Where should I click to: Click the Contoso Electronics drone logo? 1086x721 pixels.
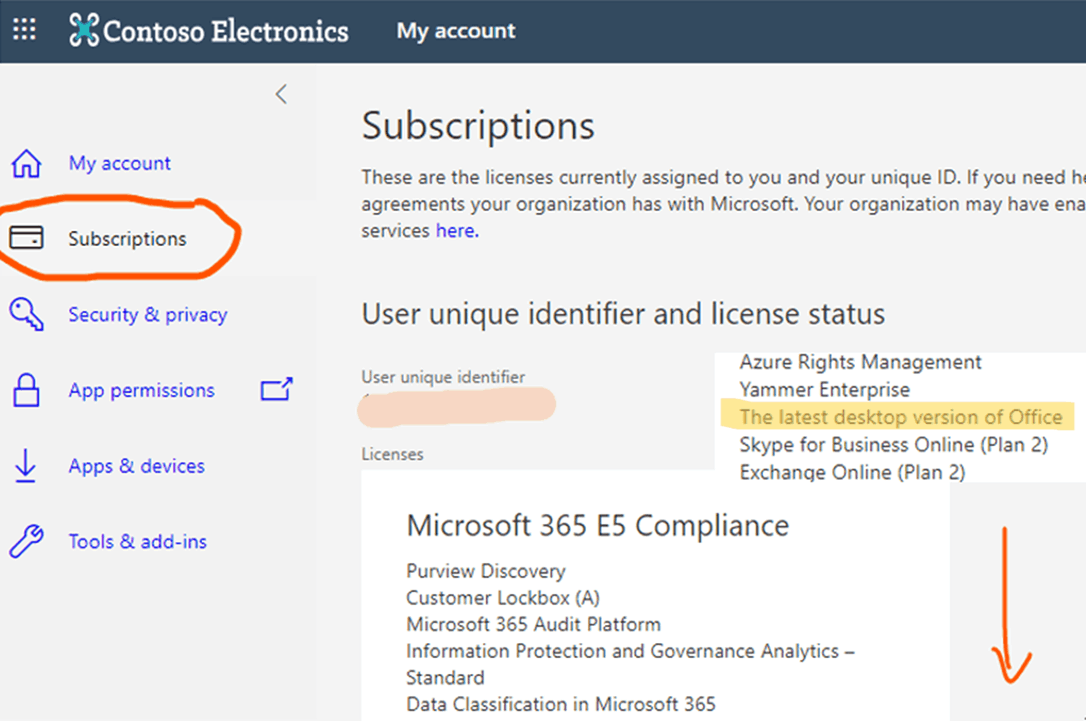click(84, 30)
